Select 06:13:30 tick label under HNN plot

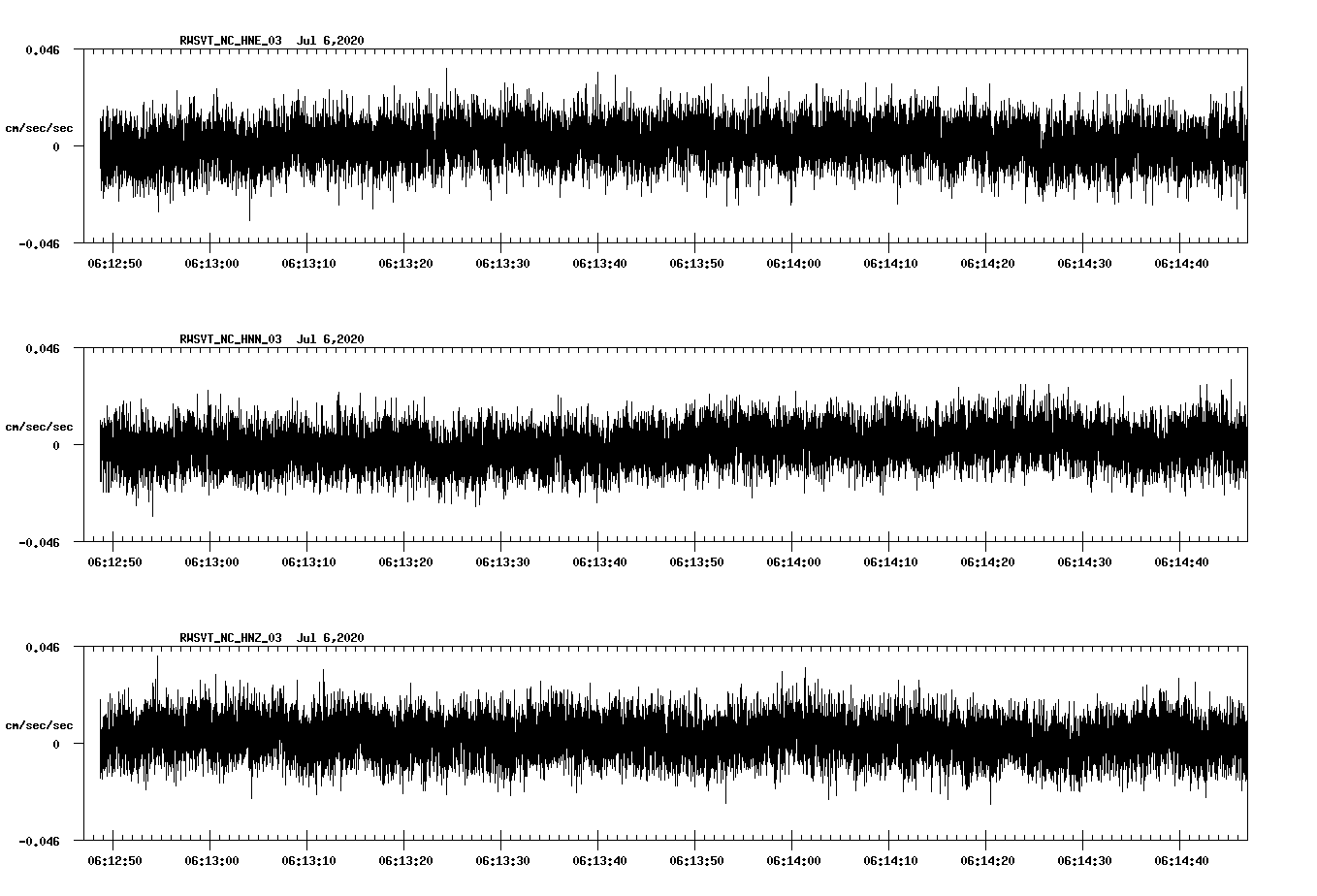pos(502,561)
